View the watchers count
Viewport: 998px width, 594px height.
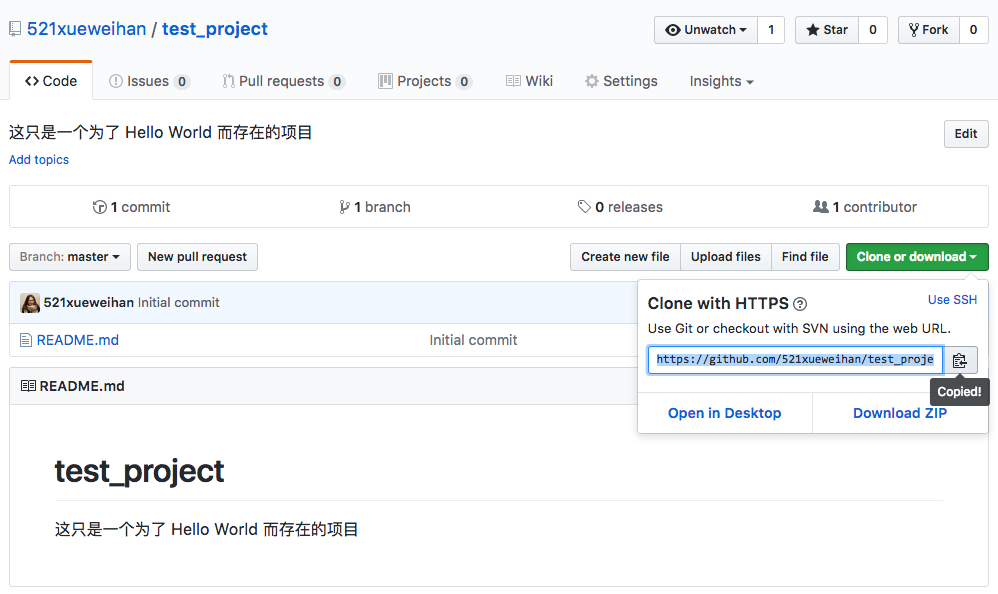coord(771,30)
